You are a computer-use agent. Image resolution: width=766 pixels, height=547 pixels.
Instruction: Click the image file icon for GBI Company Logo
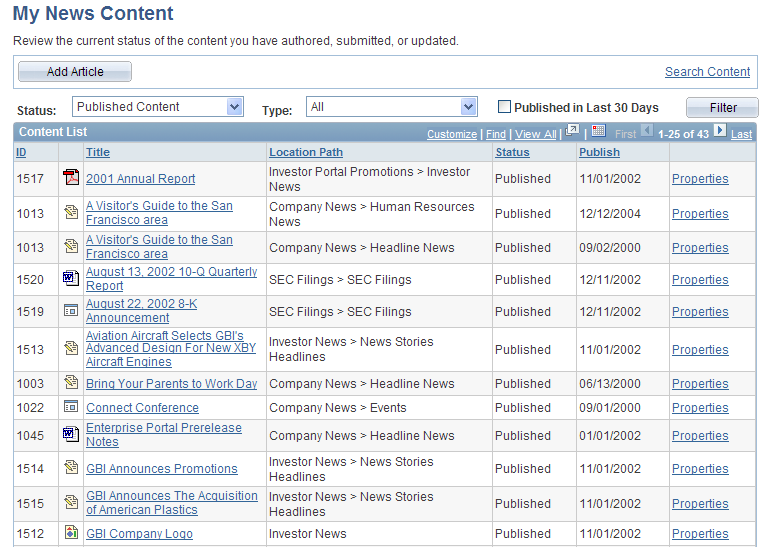[x=71, y=533]
